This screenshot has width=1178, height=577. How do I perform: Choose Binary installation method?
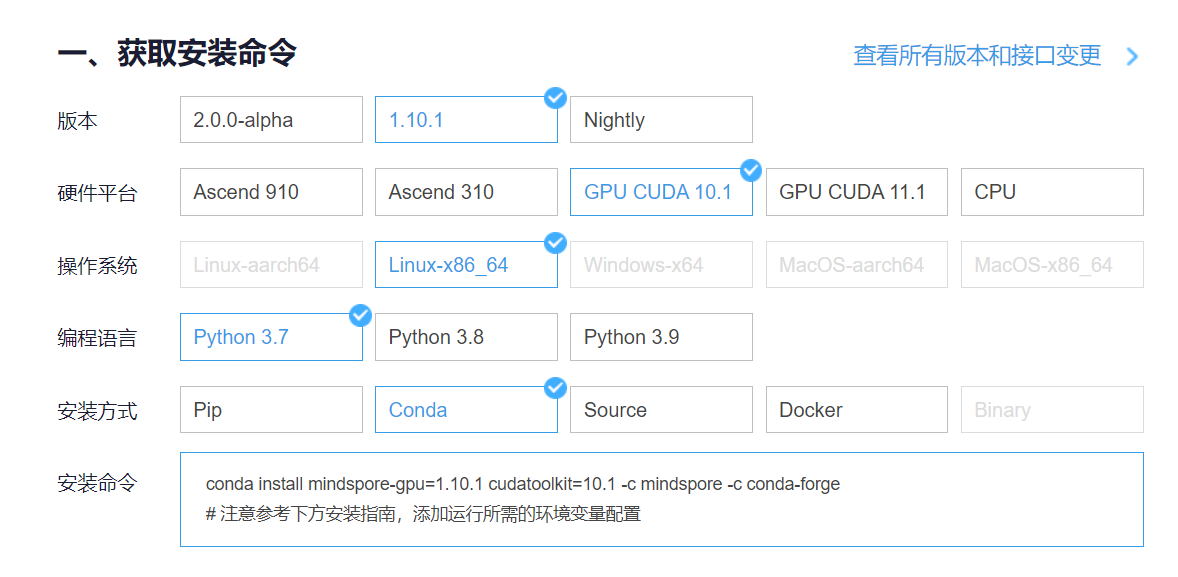click(x=1053, y=409)
